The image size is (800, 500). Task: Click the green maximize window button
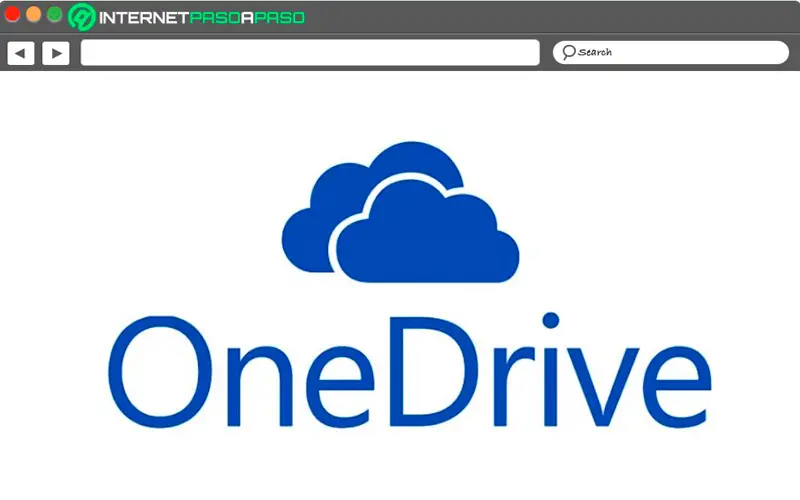pyautogui.click(x=55, y=14)
